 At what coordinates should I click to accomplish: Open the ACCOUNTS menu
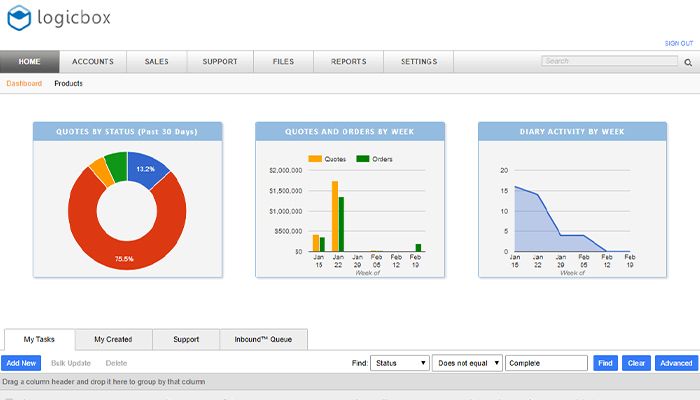coord(93,62)
